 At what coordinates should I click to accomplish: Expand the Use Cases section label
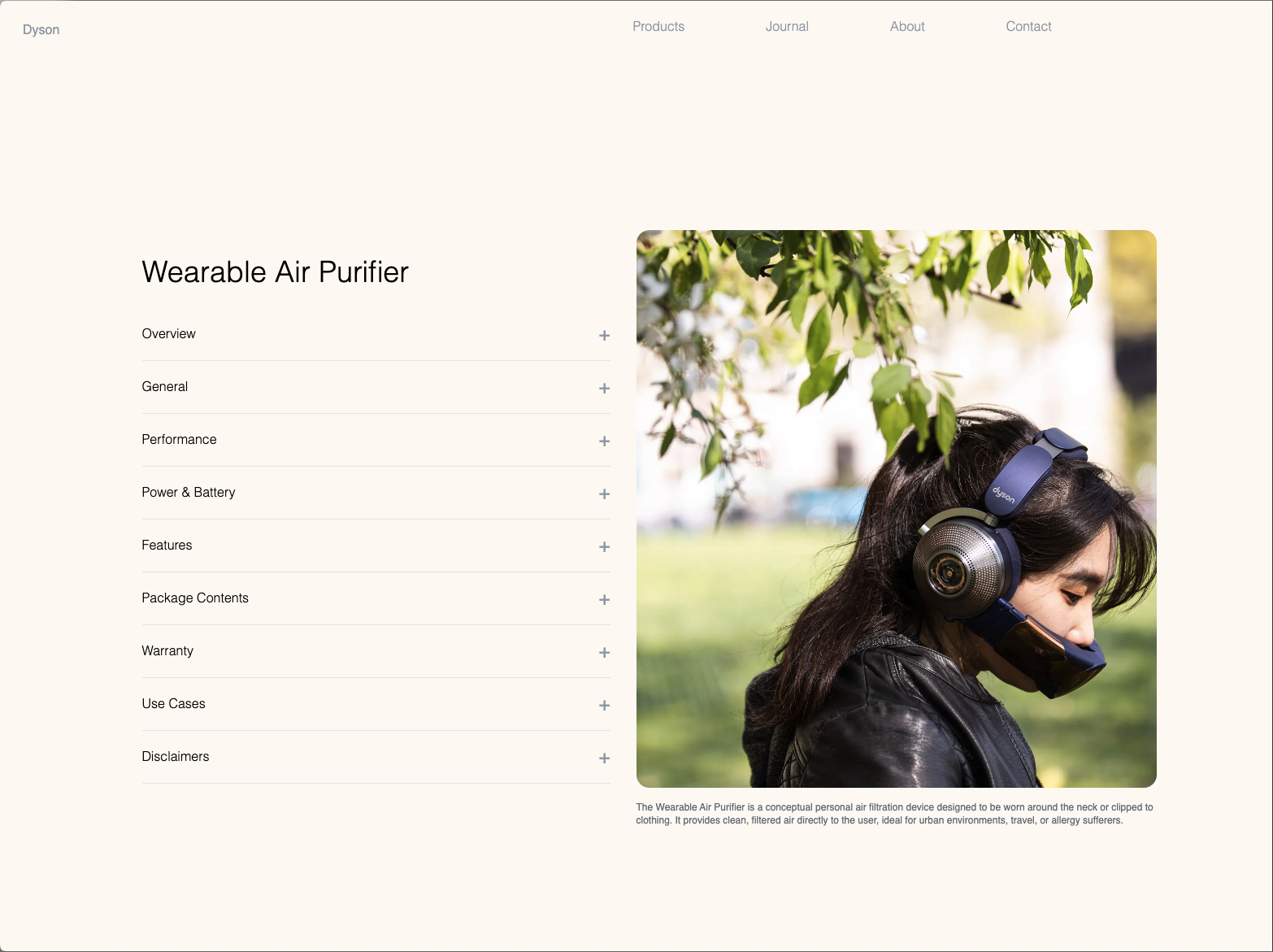(173, 703)
